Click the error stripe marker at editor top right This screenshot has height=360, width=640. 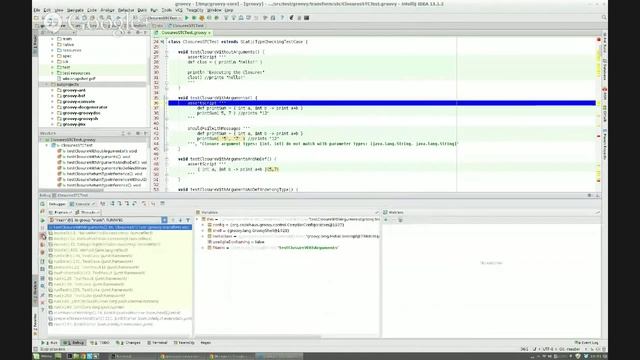pyautogui.click(x=599, y=40)
